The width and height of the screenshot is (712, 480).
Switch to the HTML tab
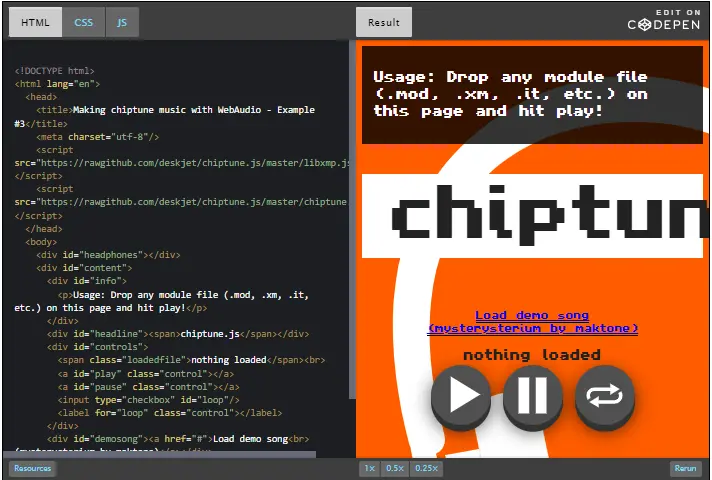(35, 22)
